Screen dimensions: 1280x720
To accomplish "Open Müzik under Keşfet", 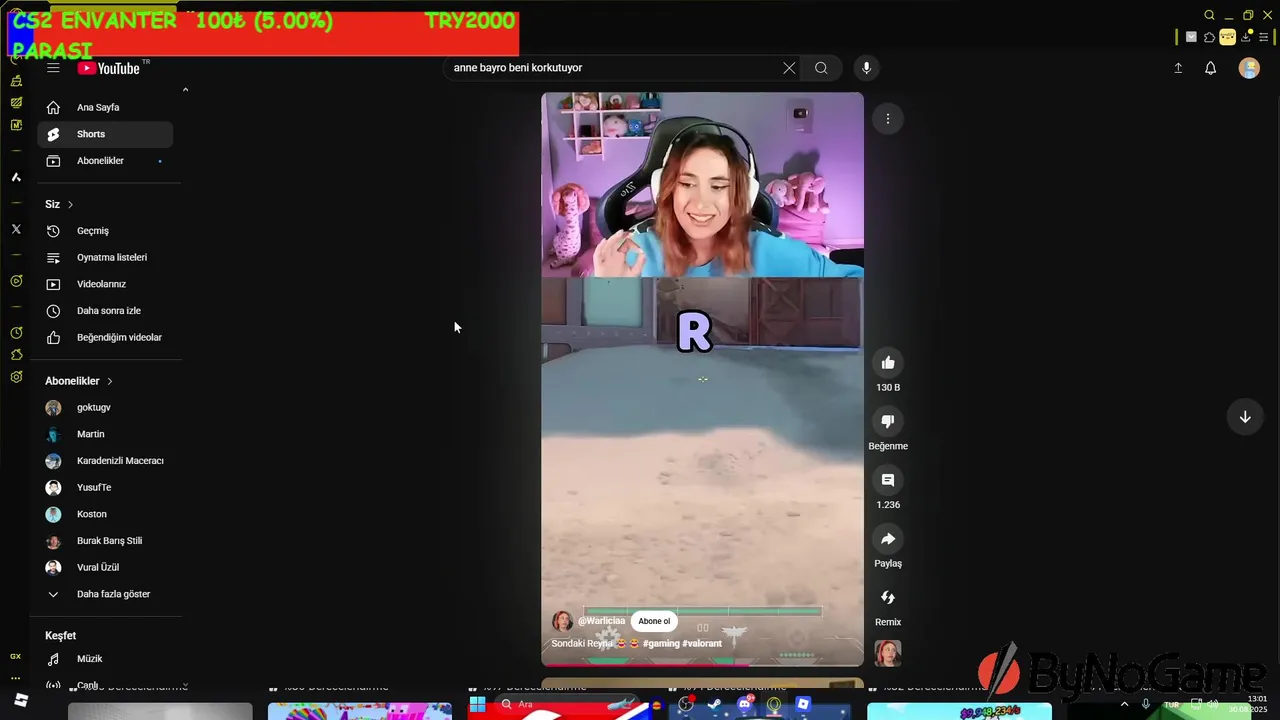I will [x=105, y=659].
